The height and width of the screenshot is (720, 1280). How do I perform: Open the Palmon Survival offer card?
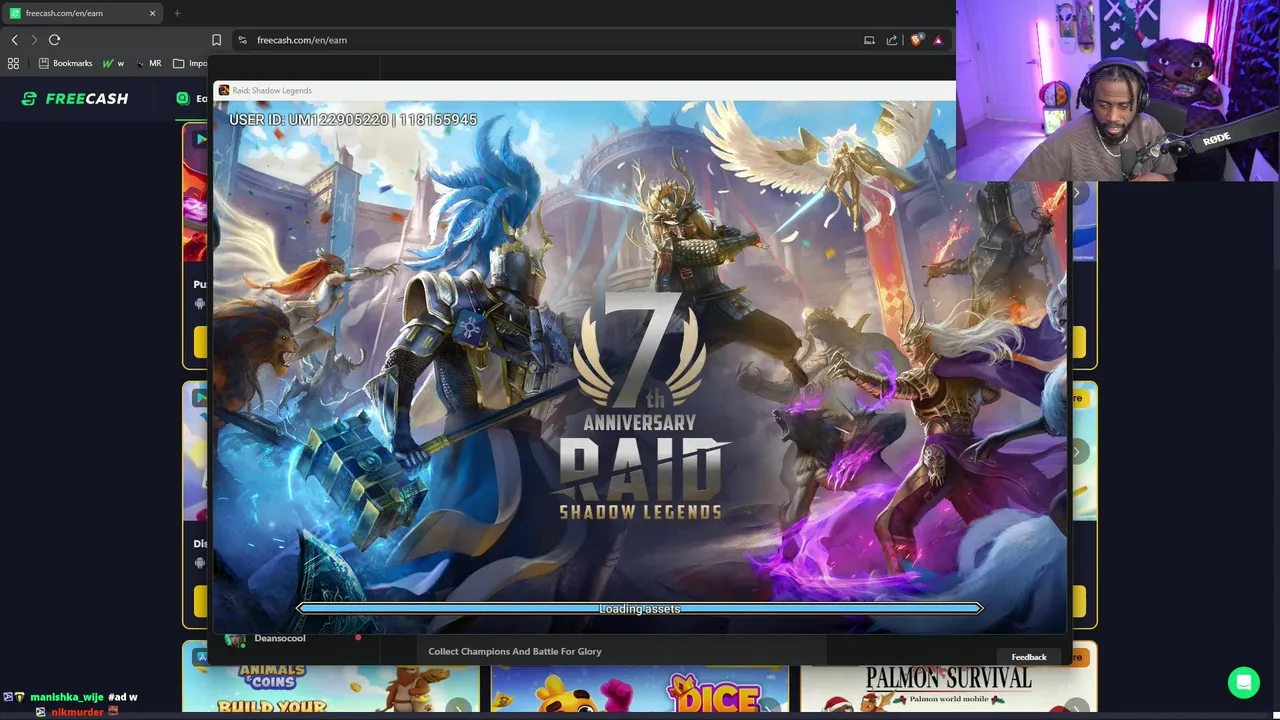(948, 690)
